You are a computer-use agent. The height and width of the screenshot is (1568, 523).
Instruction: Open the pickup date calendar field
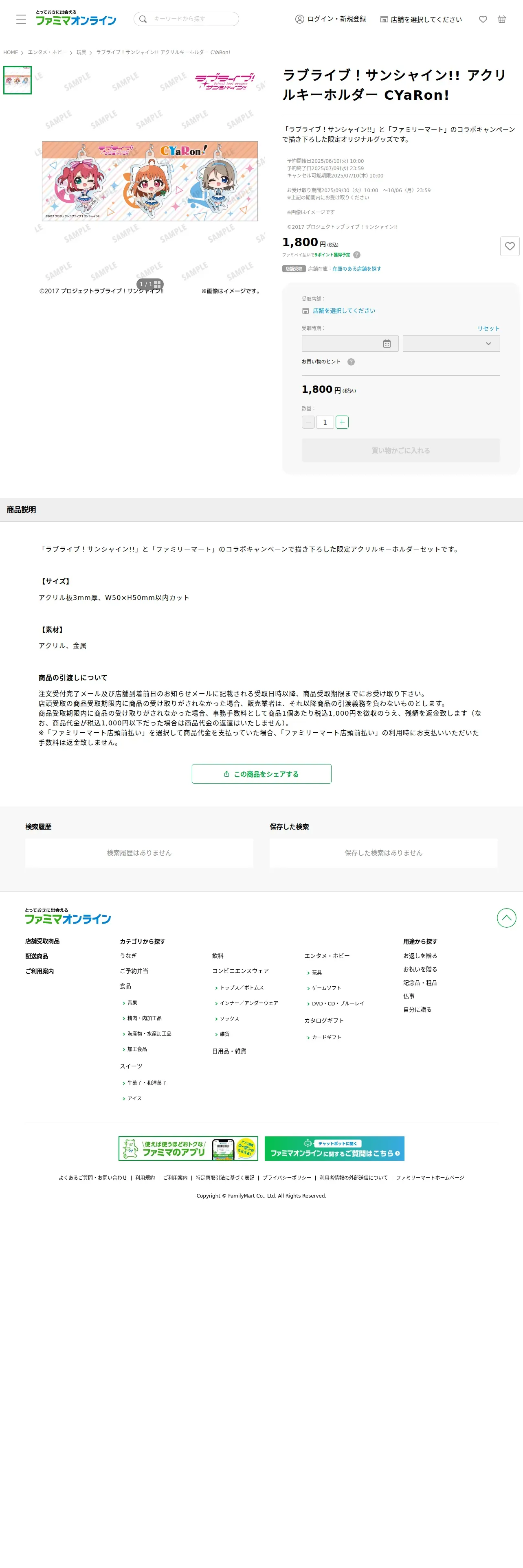click(x=350, y=343)
